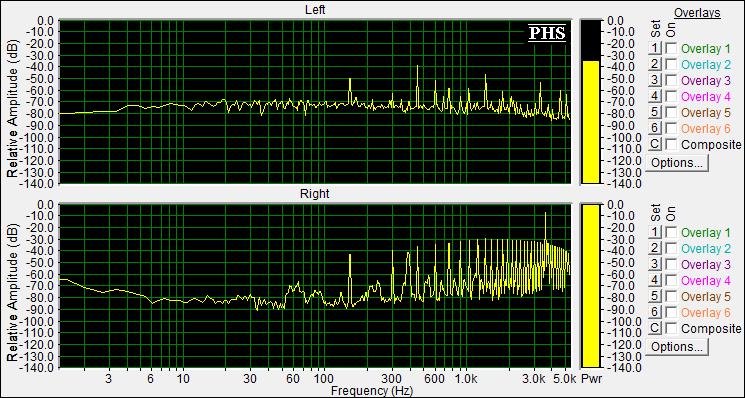Click the 10 frequency axis value
The width and height of the screenshot is (745, 398).
tap(183, 379)
